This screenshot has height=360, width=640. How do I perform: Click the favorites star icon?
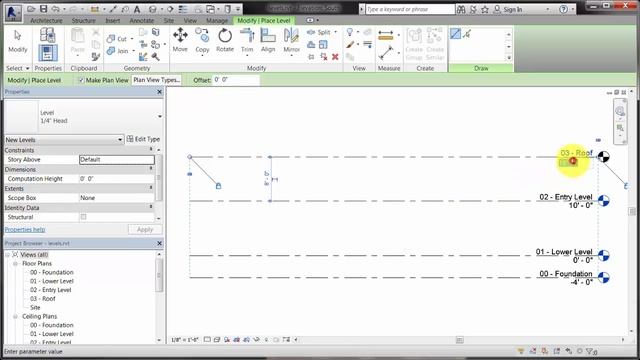coord(484,9)
